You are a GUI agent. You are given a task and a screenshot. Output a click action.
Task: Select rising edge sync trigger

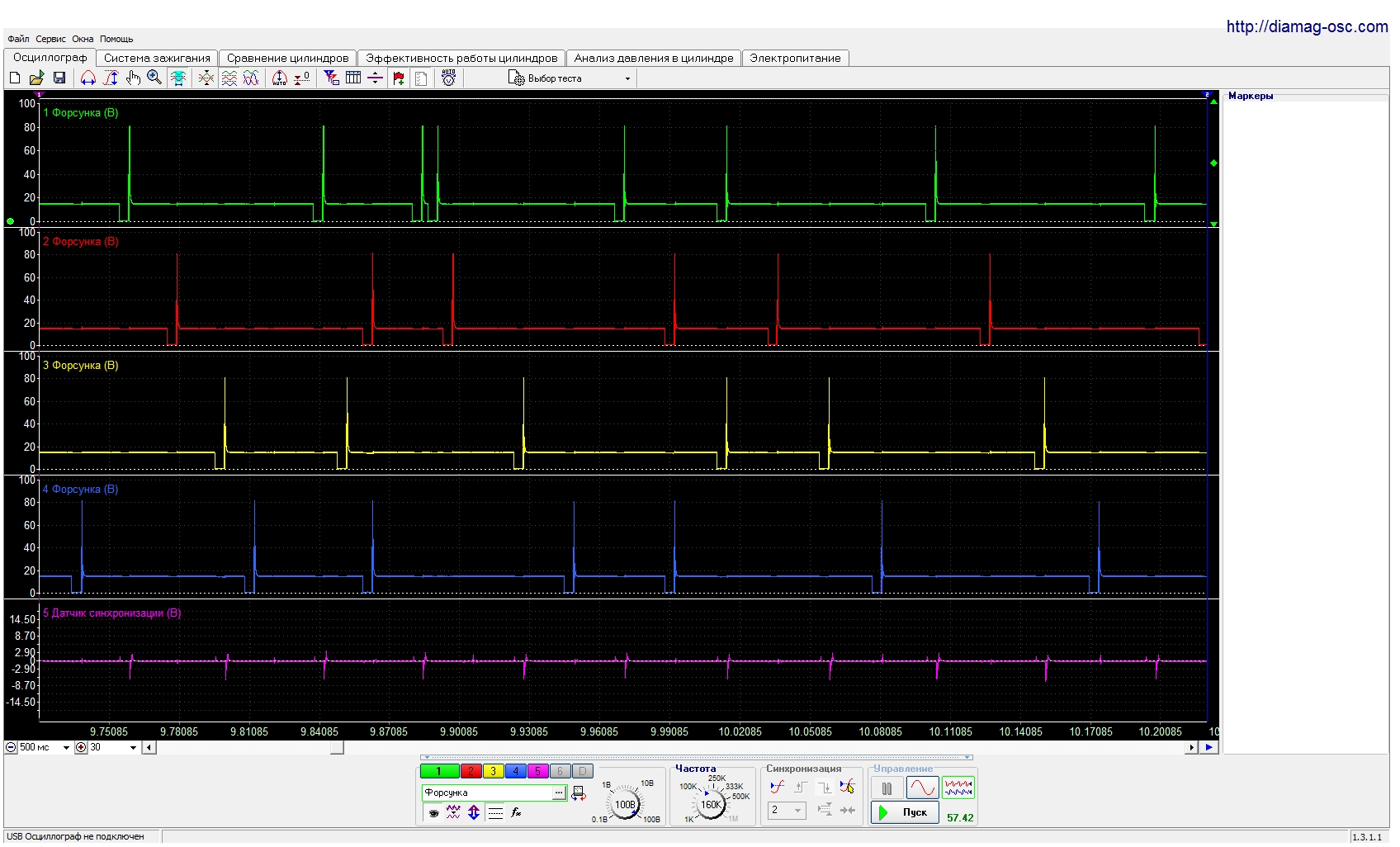(x=800, y=788)
